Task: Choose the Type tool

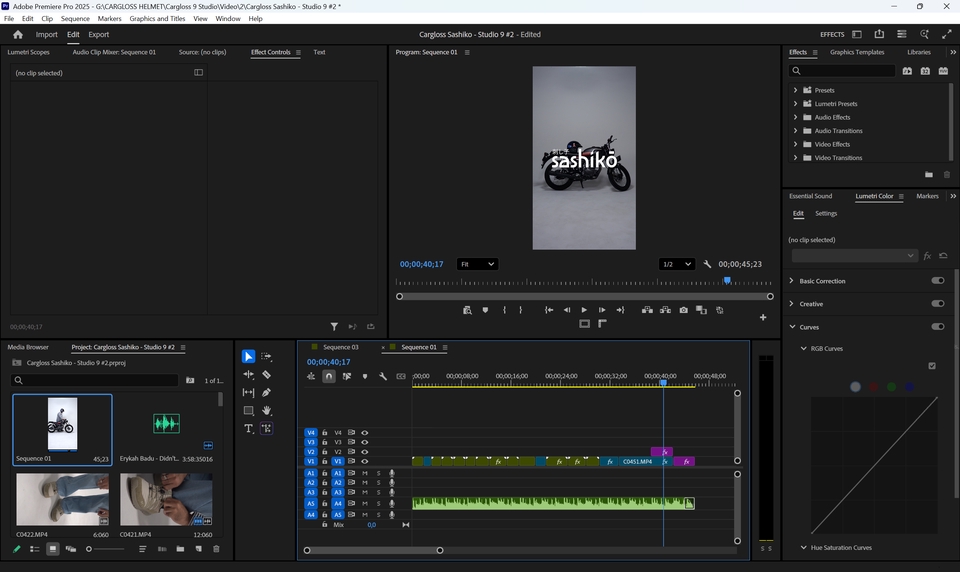Action: coord(249,428)
